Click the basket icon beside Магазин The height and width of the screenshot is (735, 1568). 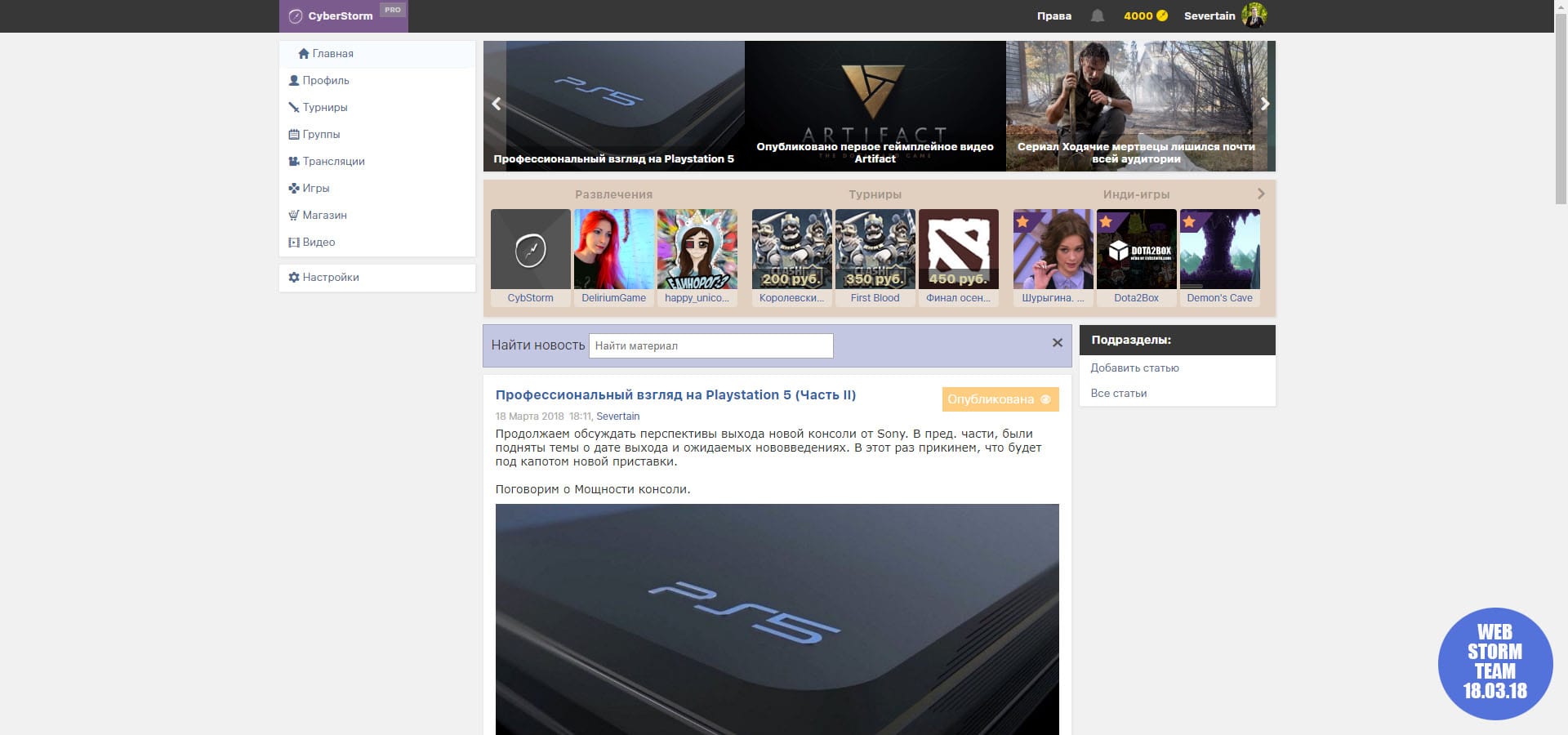294,215
